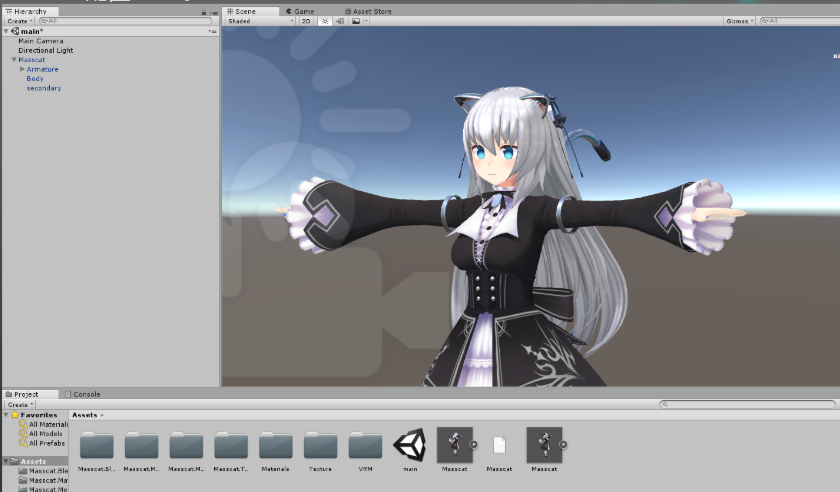Open Hierarchy Create dropdown
Viewport: 840px width, 492px height.
pyautogui.click(x=20, y=21)
